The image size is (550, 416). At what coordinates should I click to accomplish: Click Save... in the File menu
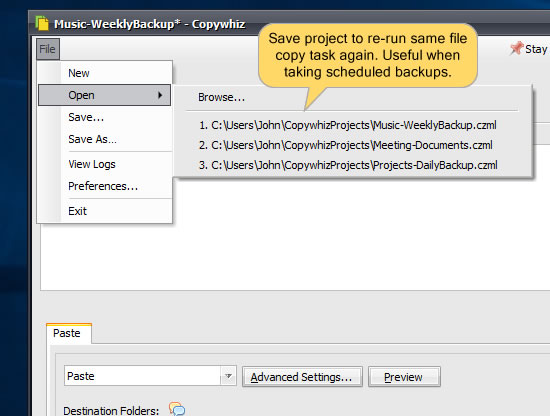[x=105, y=117]
